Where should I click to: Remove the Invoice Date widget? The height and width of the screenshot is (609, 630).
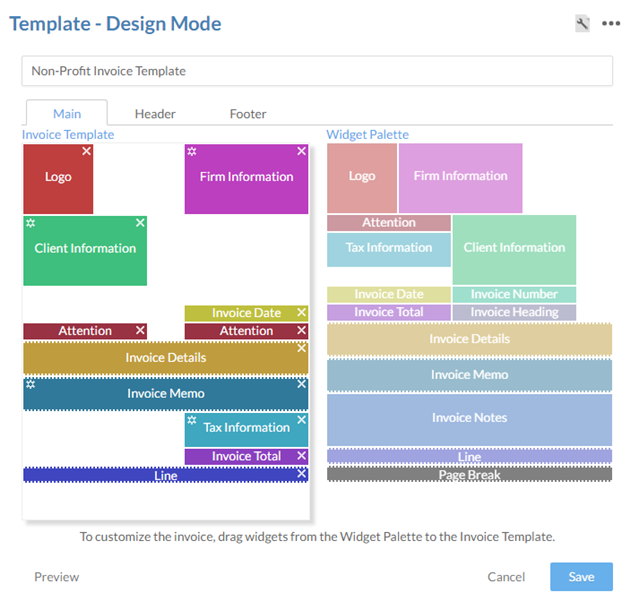pos(301,313)
